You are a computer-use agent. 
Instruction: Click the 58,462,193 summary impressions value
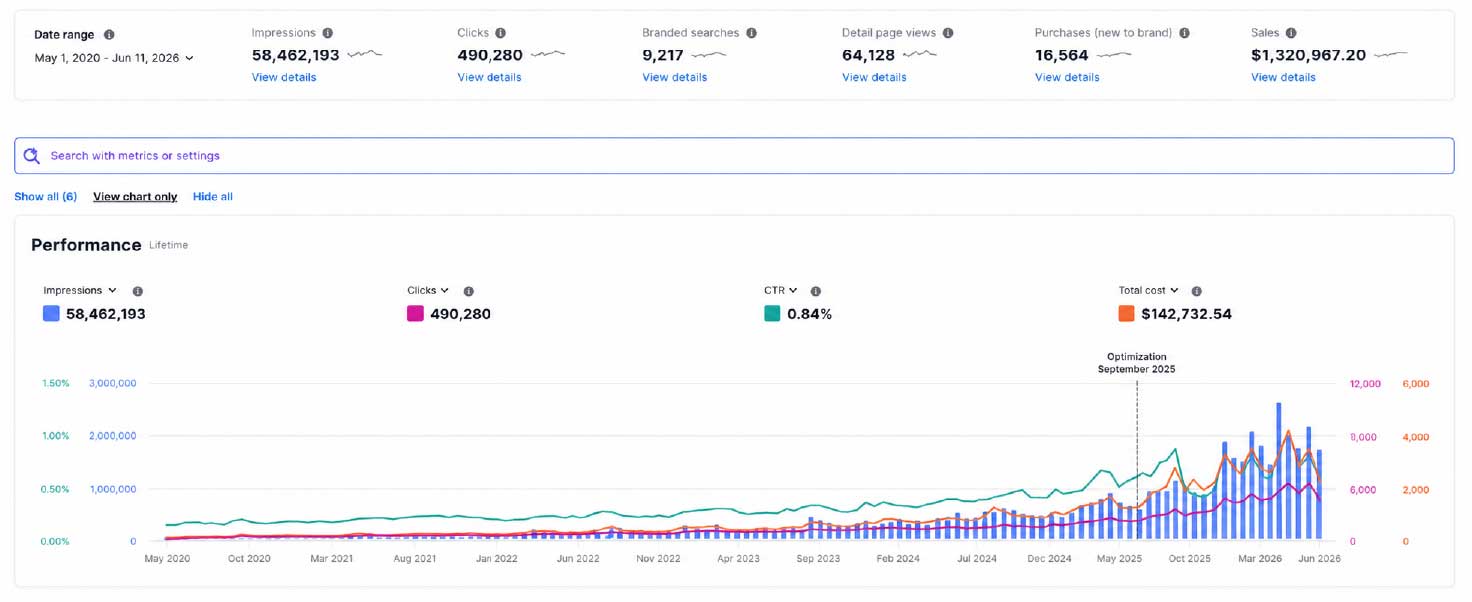pyautogui.click(x=296, y=55)
